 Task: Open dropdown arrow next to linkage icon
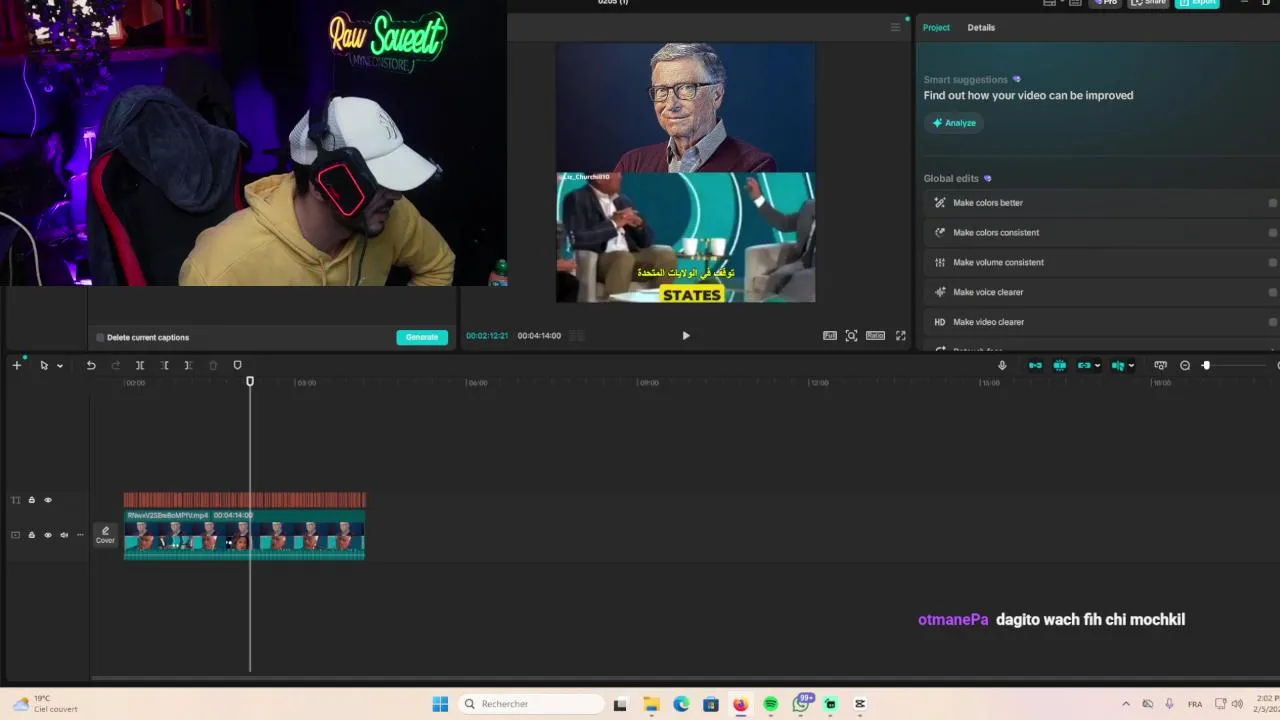(x=1097, y=366)
